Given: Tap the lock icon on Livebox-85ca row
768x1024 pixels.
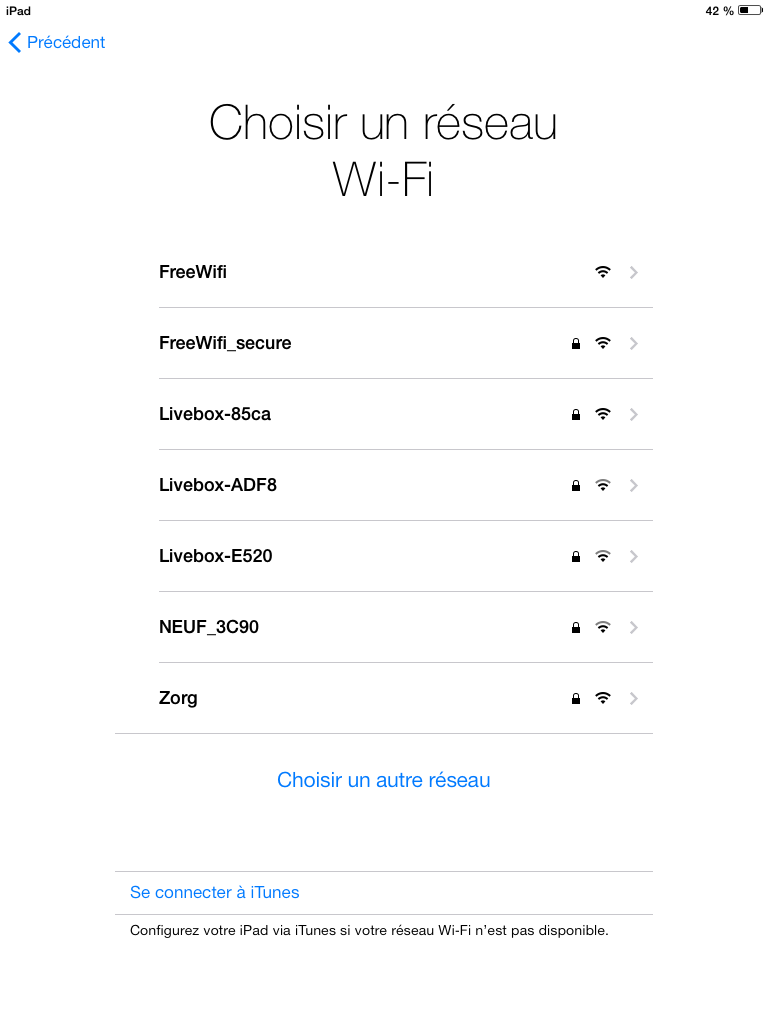Looking at the screenshot, I should (x=575, y=415).
